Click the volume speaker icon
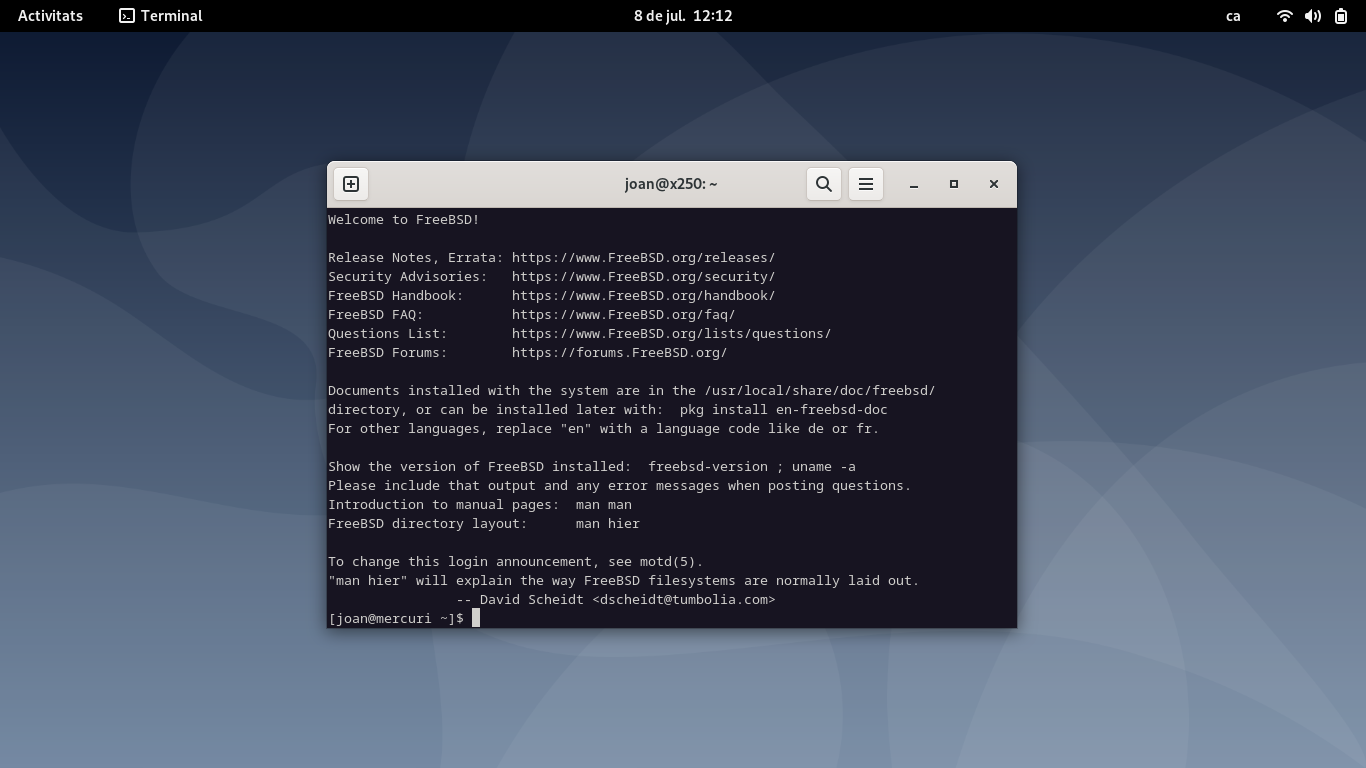This screenshot has width=1366, height=768. [x=1313, y=16]
